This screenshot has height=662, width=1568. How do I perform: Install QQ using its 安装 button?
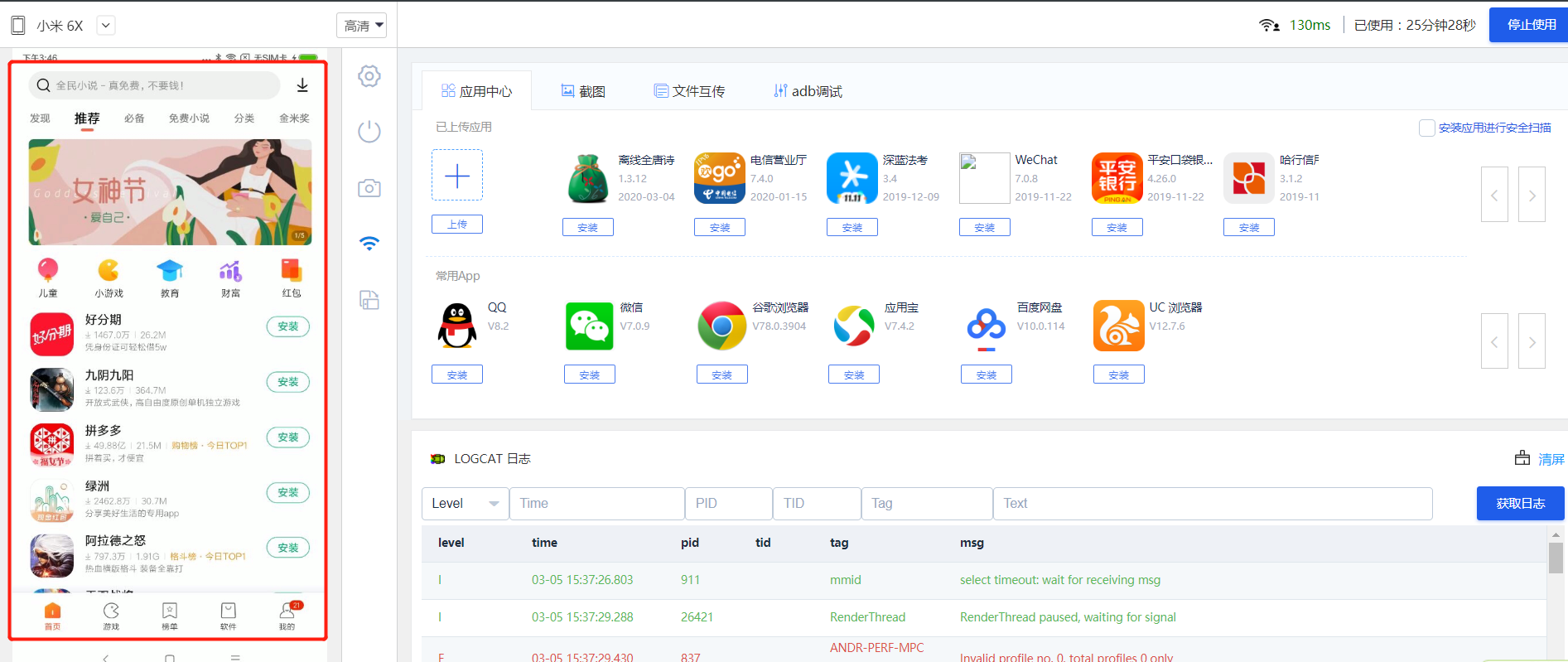coord(457,374)
